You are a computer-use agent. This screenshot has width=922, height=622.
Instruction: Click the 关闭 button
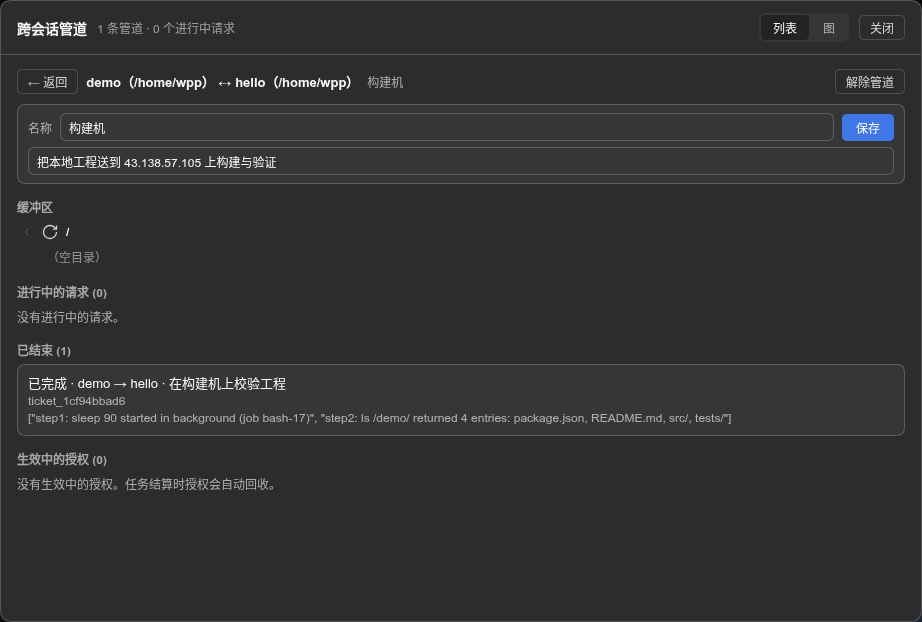point(881,28)
